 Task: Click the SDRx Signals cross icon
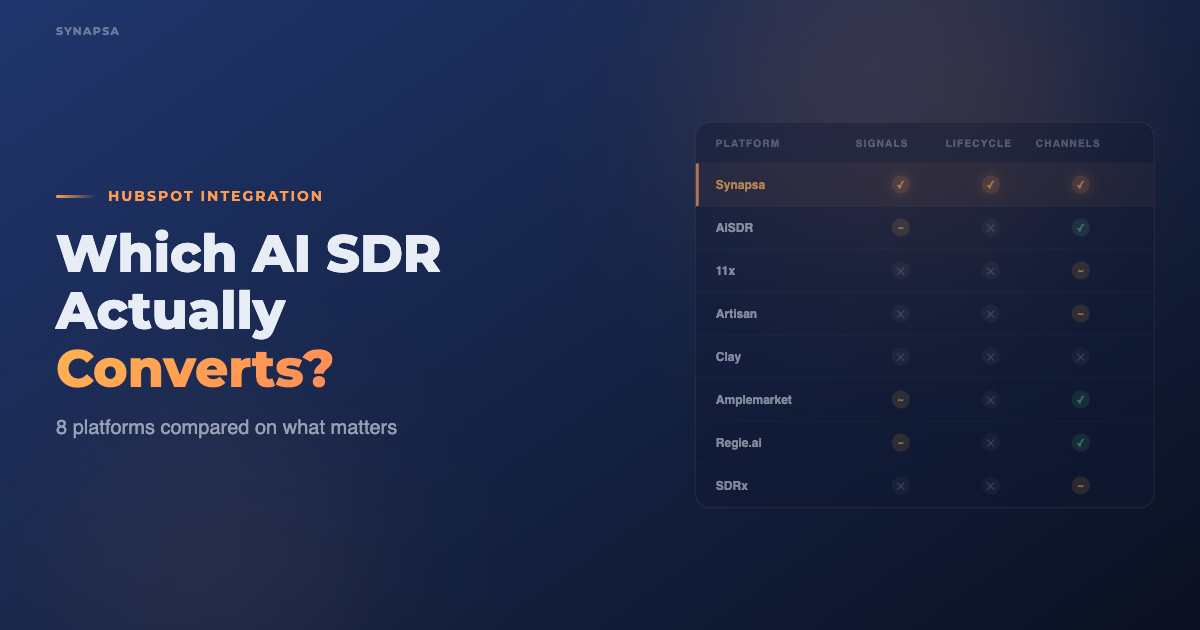click(900, 486)
